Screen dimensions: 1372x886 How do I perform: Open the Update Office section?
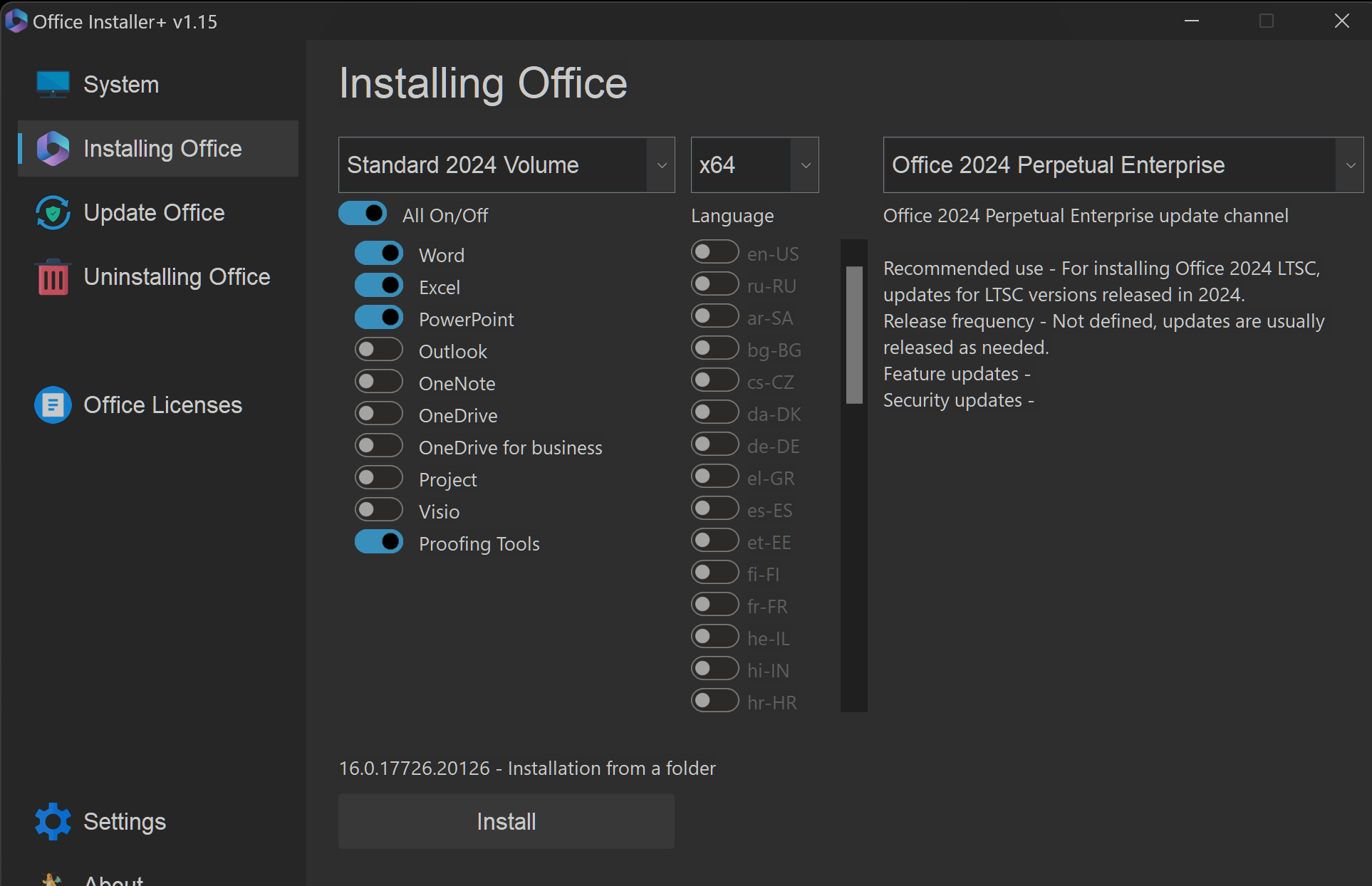point(154,212)
